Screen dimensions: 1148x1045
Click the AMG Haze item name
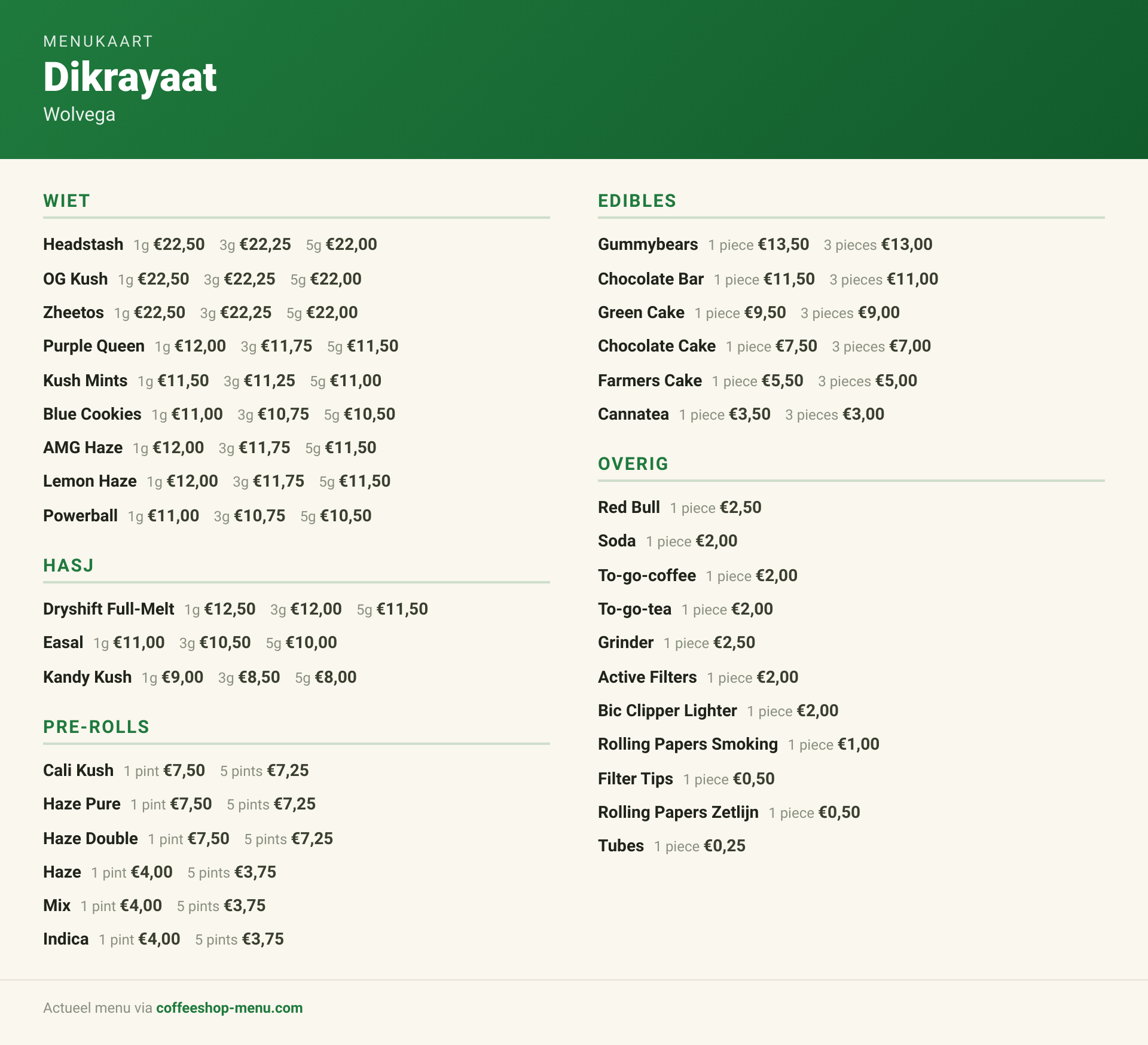83,448
